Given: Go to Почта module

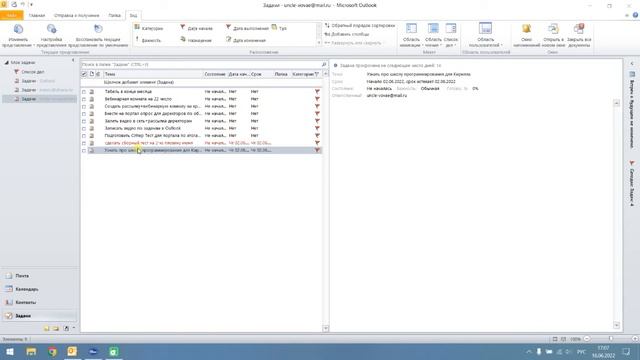Looking at the screenshot, I should [39, 276].
